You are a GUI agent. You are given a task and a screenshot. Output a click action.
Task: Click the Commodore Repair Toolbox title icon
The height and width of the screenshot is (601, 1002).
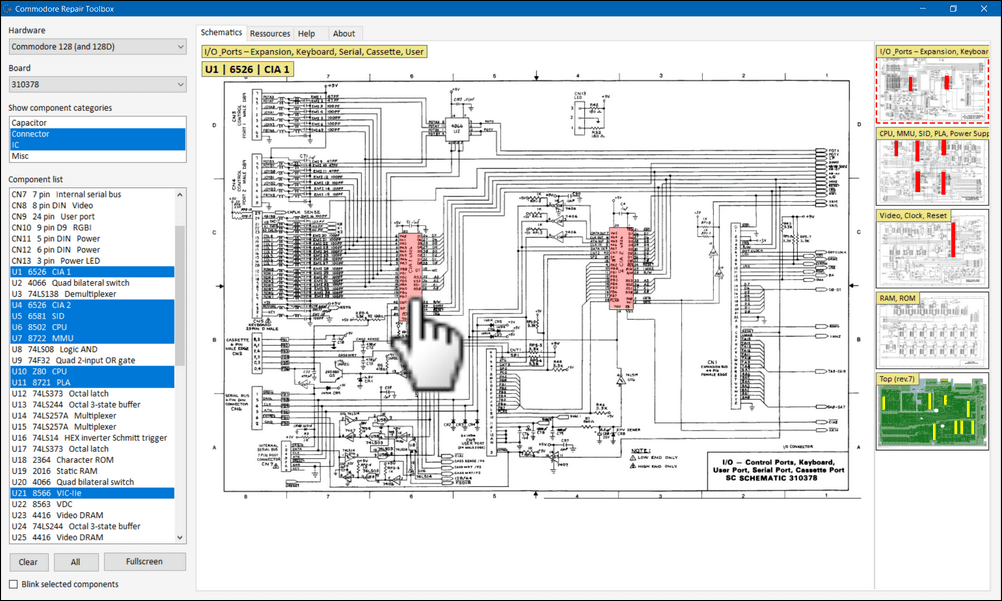(x=8, y=8)
